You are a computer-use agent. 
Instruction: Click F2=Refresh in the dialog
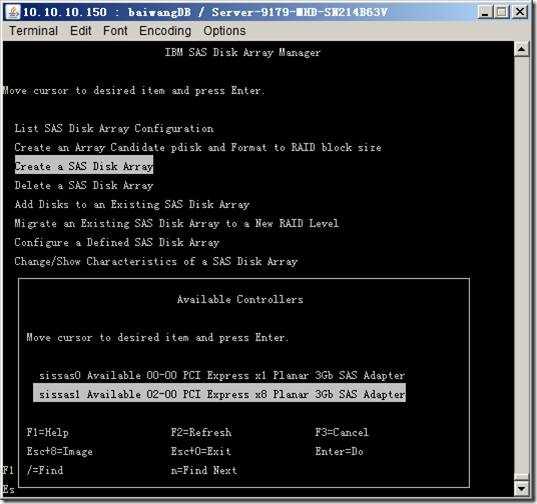(201, 432)
